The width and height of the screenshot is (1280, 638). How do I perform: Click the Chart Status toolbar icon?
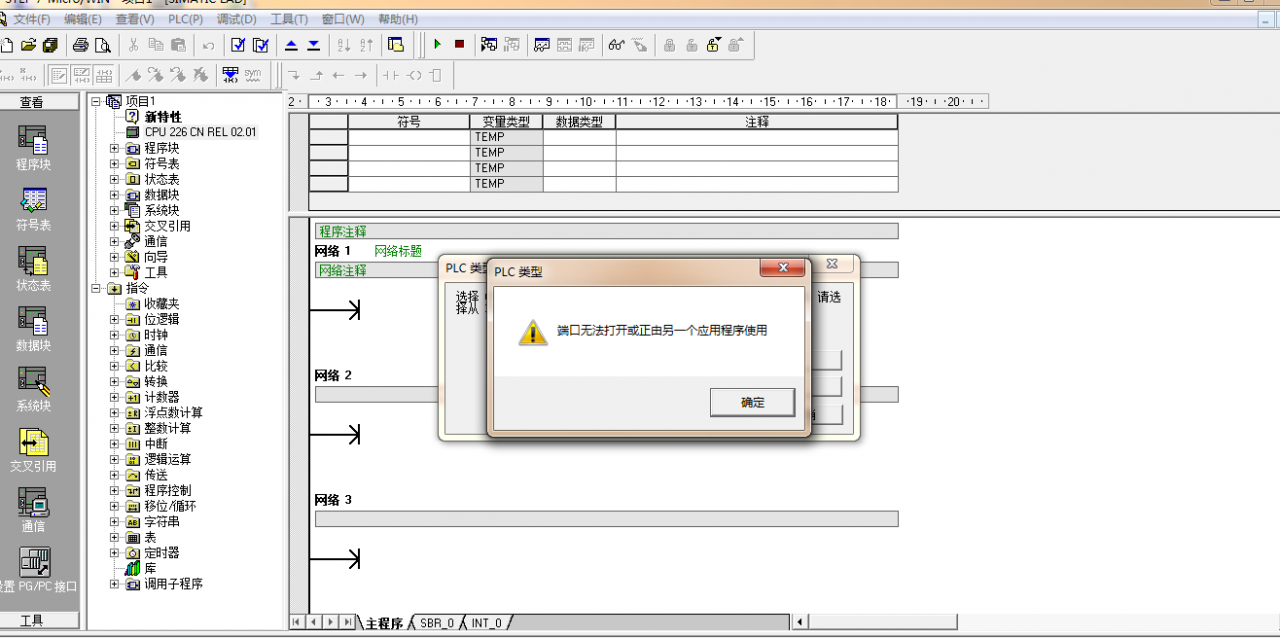(542, 45)
